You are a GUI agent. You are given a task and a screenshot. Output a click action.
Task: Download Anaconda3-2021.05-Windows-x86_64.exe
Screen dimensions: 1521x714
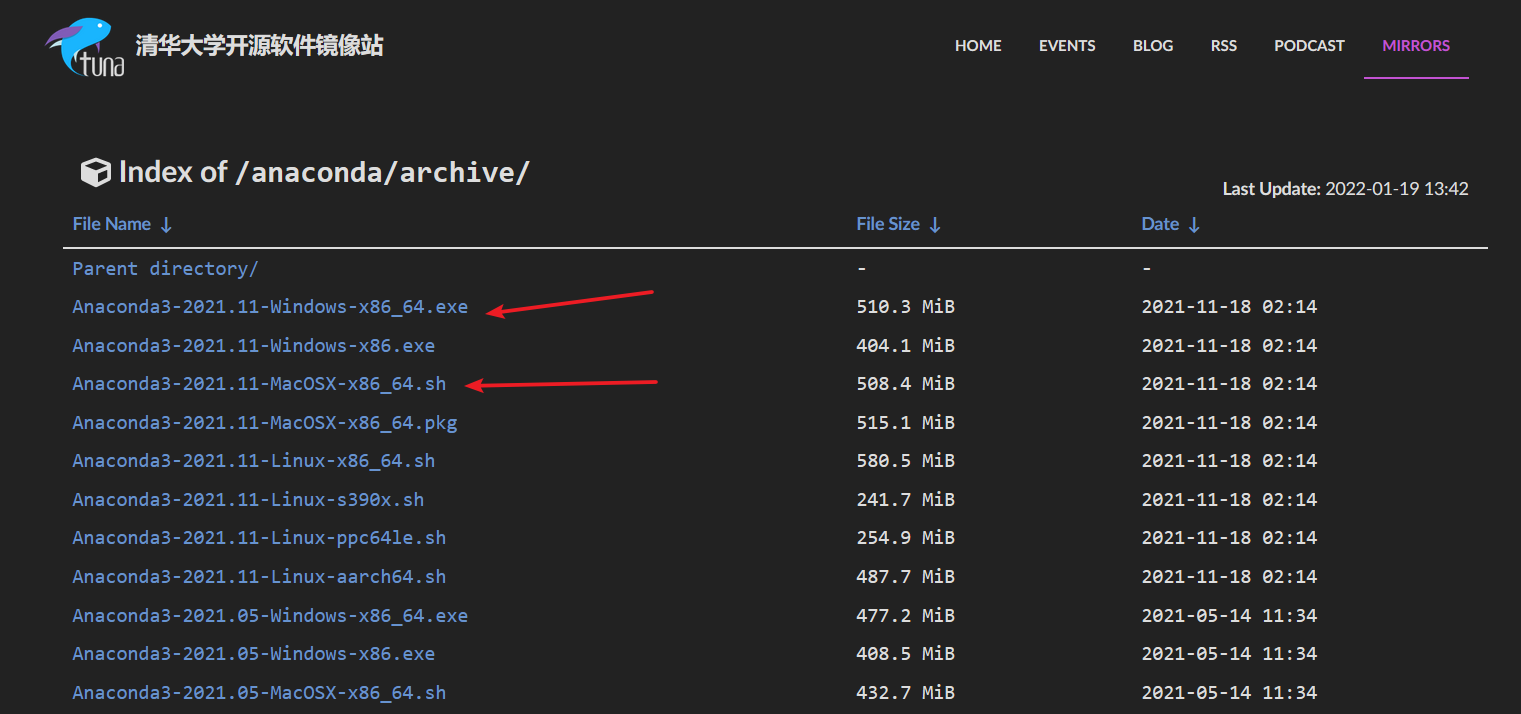click(270, 616)
